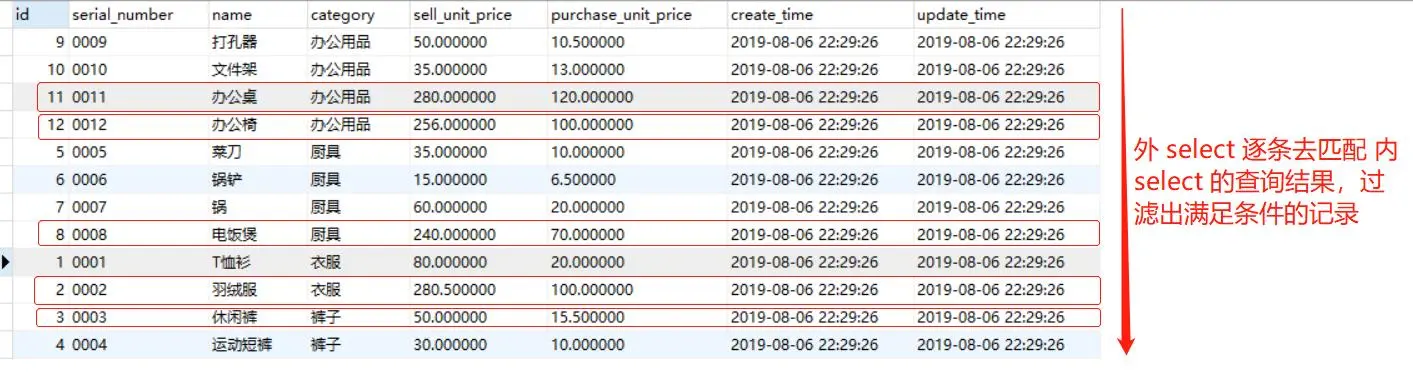1413x378 pixels.
Task: Select sell price 240.000000
Action: tap(454, 234)
